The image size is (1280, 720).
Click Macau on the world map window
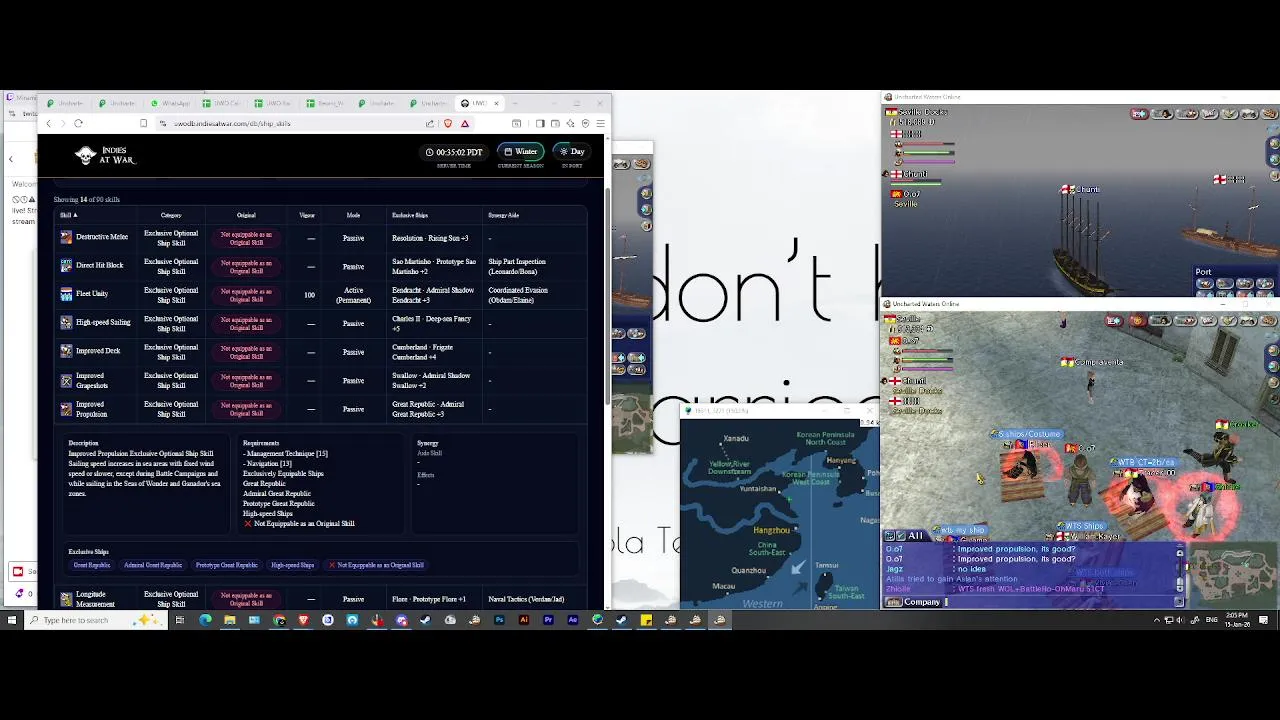724,586
